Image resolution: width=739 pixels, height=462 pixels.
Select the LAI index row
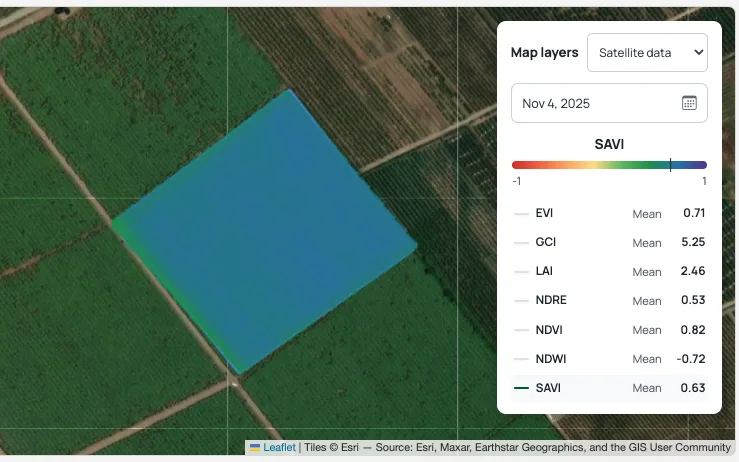tap(609, 271)
